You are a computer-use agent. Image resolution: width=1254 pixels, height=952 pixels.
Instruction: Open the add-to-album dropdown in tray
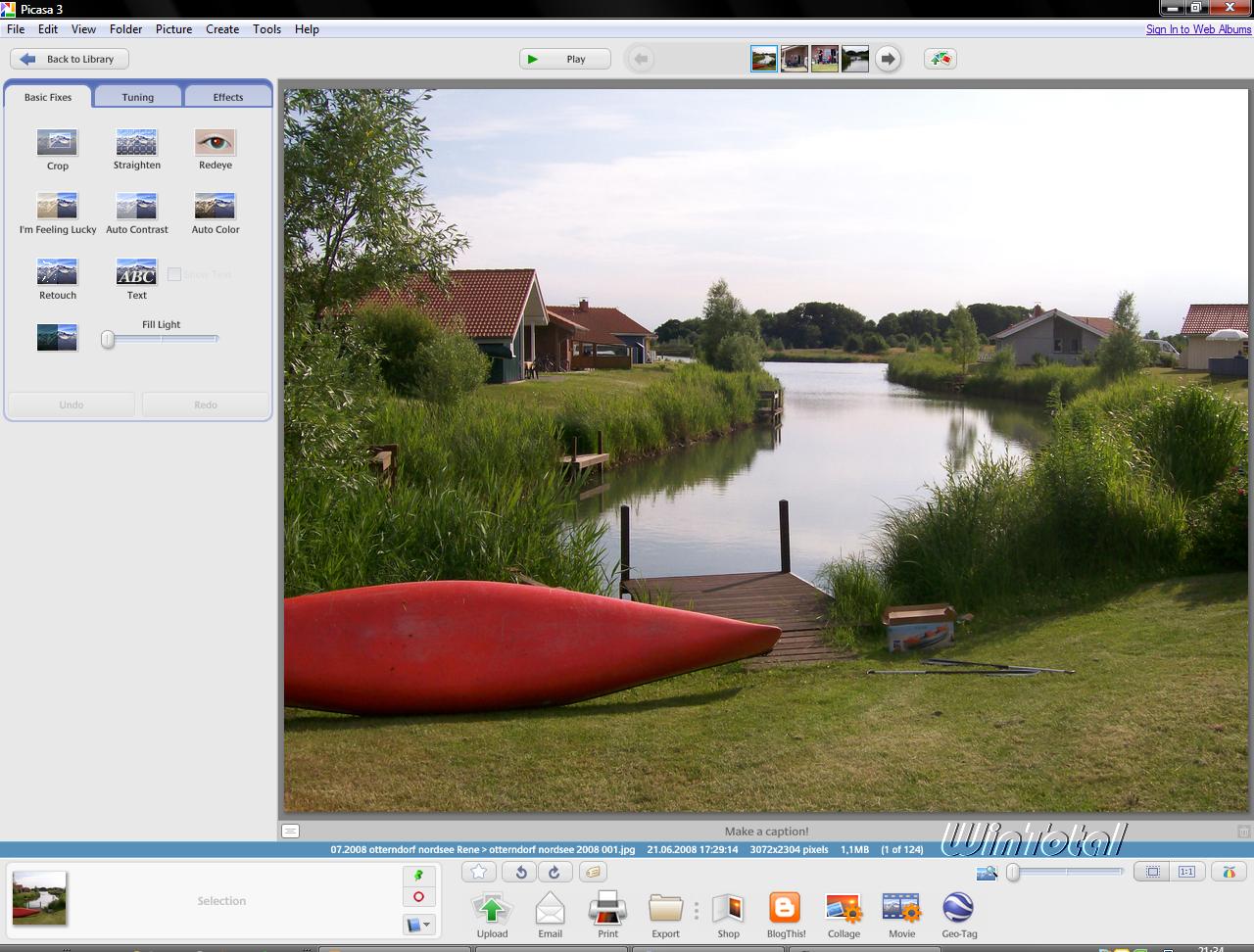point(418,924)
